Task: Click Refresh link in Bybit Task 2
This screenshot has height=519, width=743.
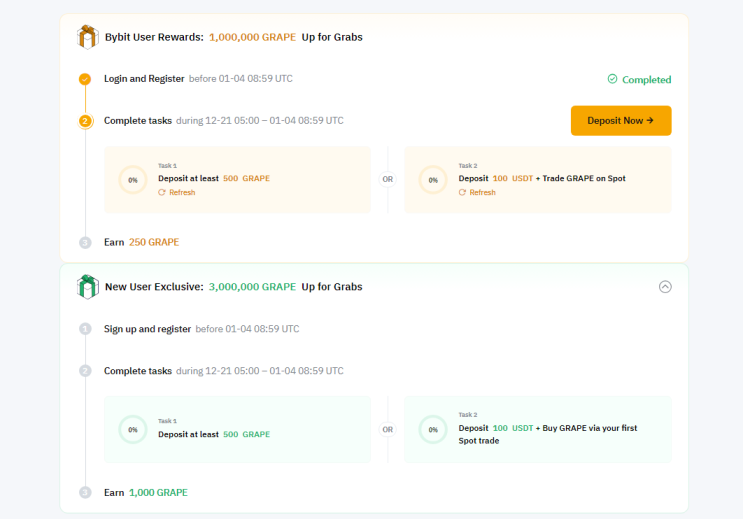Action: pyautogui.click(x=482, y=192)
